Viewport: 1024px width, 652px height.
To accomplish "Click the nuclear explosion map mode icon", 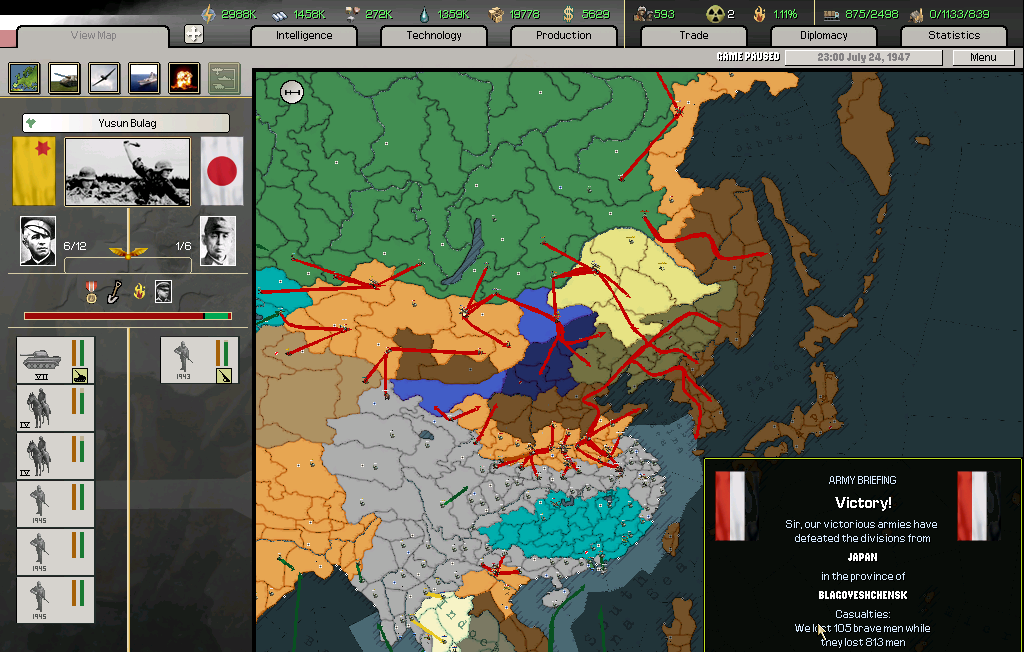I will click(x=184, y=78).
